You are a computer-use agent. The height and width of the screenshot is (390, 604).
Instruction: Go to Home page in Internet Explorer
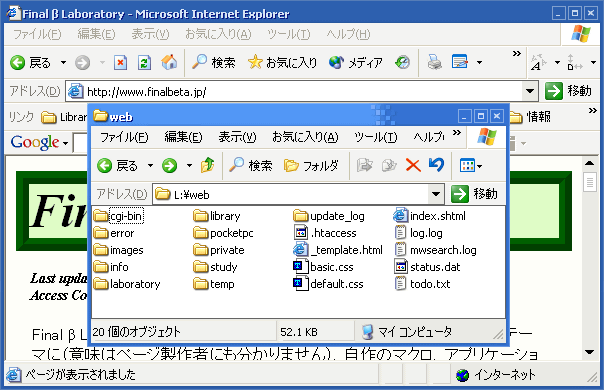point(169,62)
